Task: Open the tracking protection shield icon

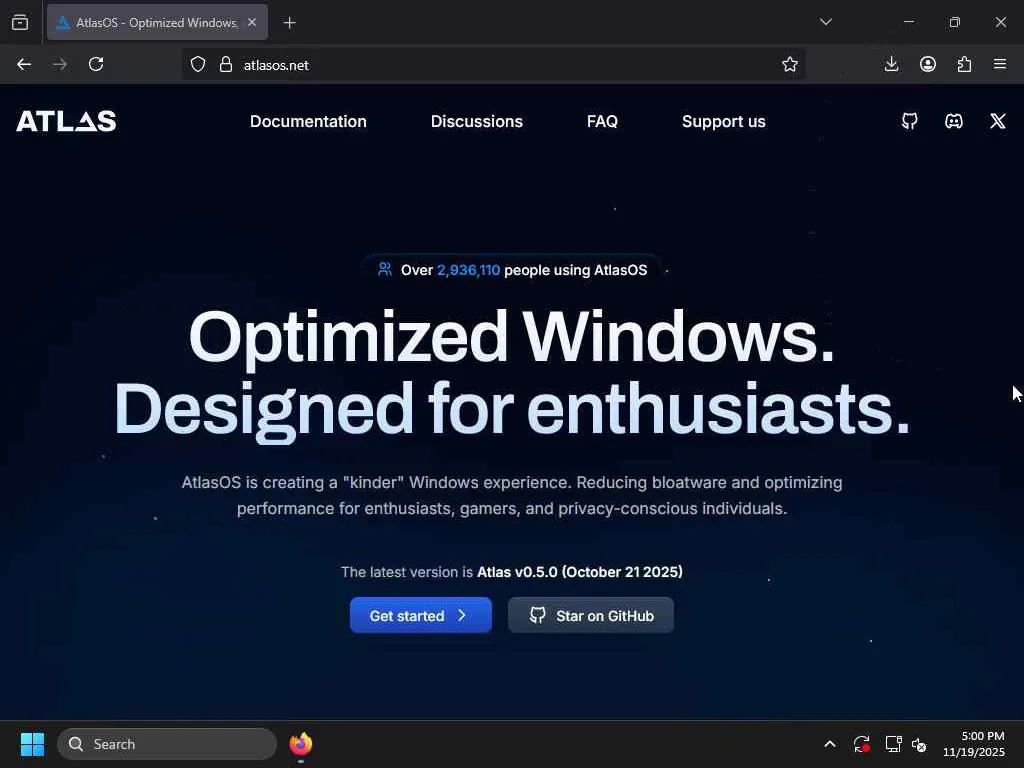Action: [198, 65]
